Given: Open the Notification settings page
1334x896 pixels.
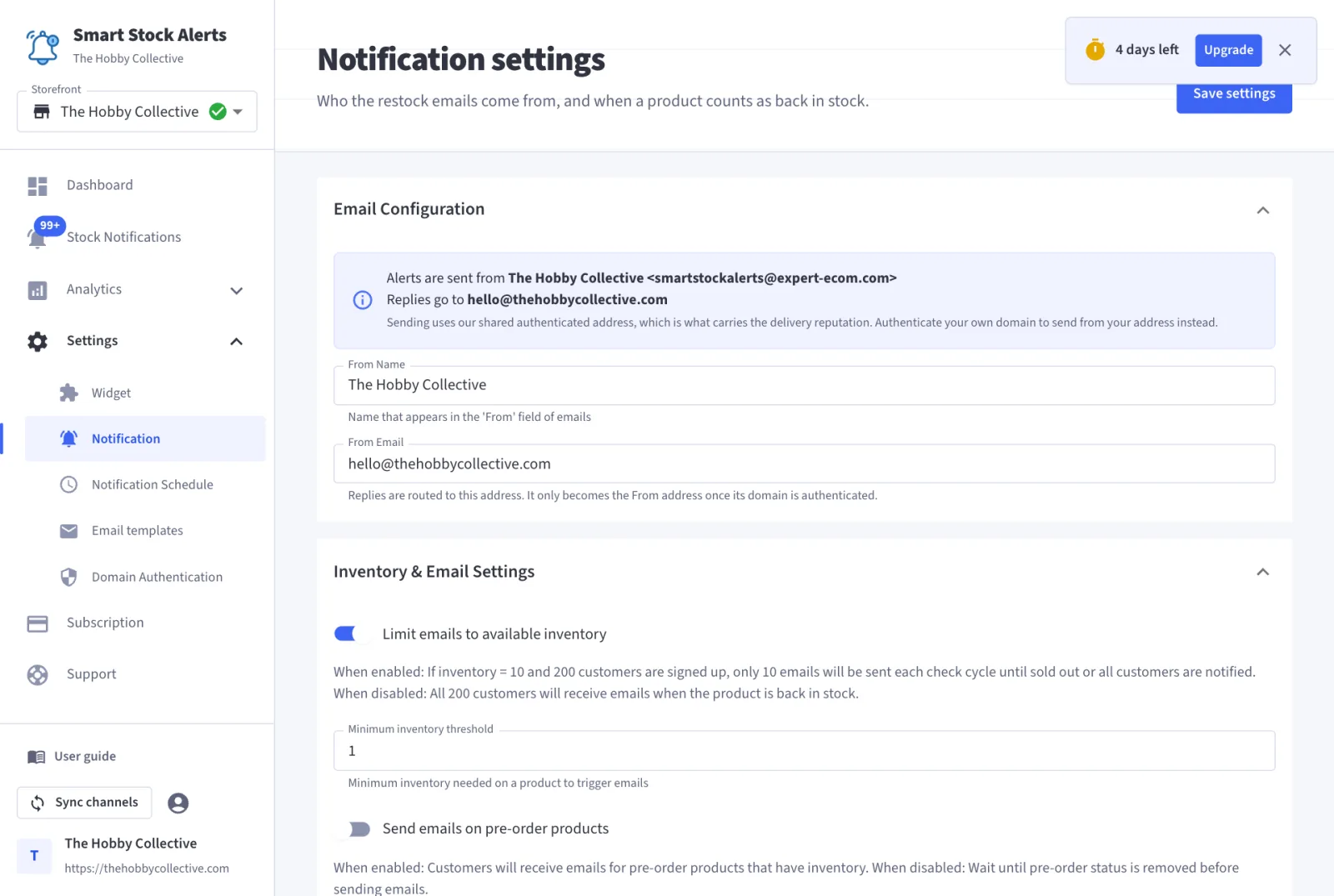Looking at the screenshot, I should (145, 438).
